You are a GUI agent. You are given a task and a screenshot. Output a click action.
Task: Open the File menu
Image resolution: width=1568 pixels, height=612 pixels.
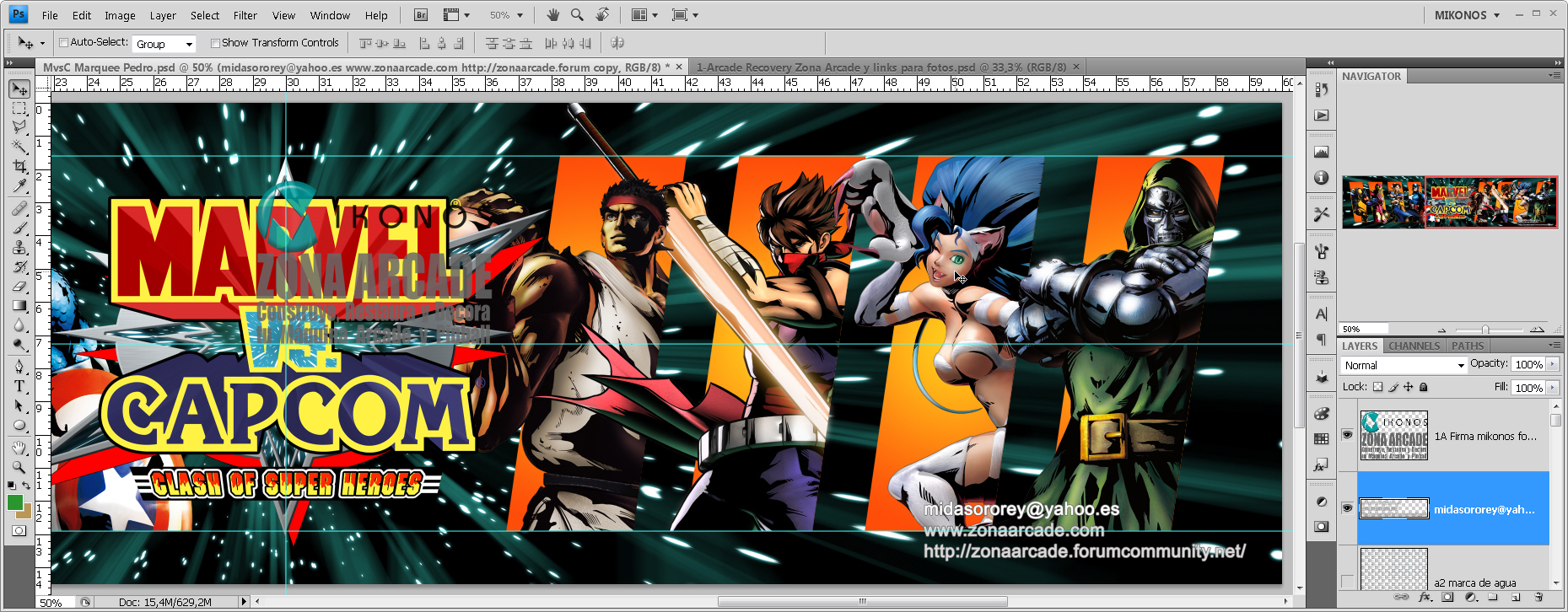50,15
